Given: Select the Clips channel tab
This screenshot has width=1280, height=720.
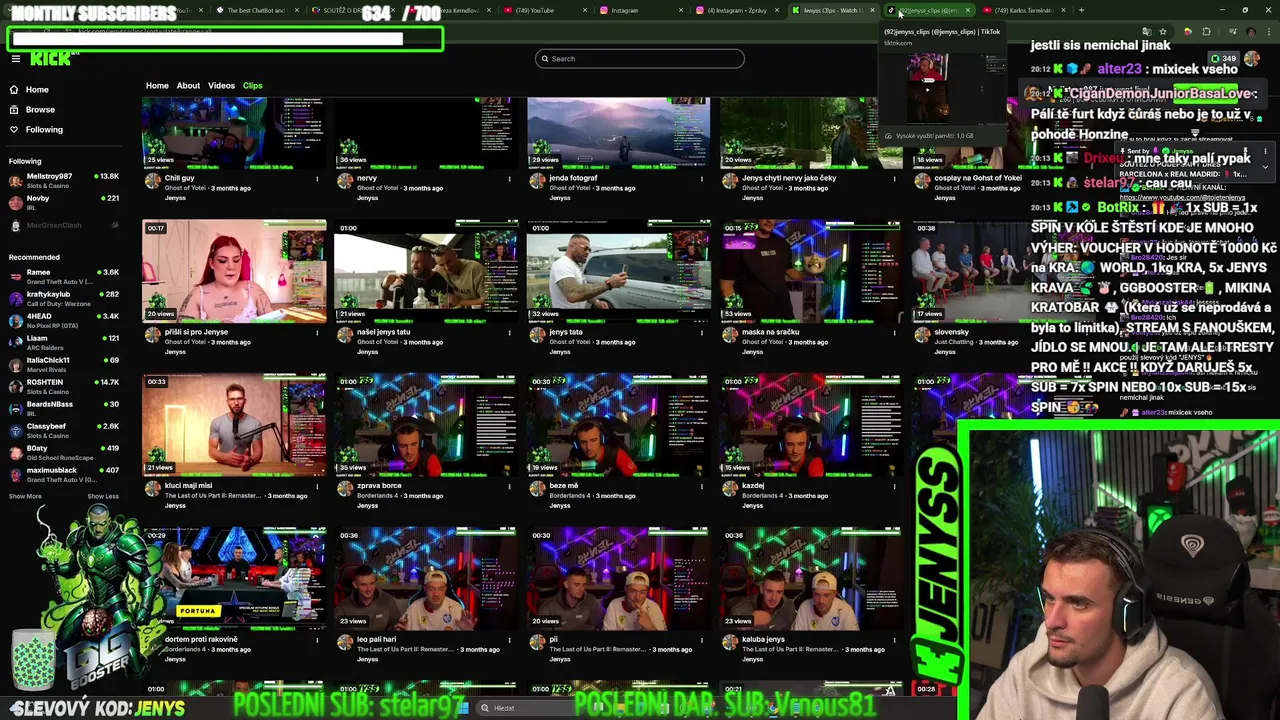Looking at the screenshot, I should pyautogui.click(x=252, y=86).
